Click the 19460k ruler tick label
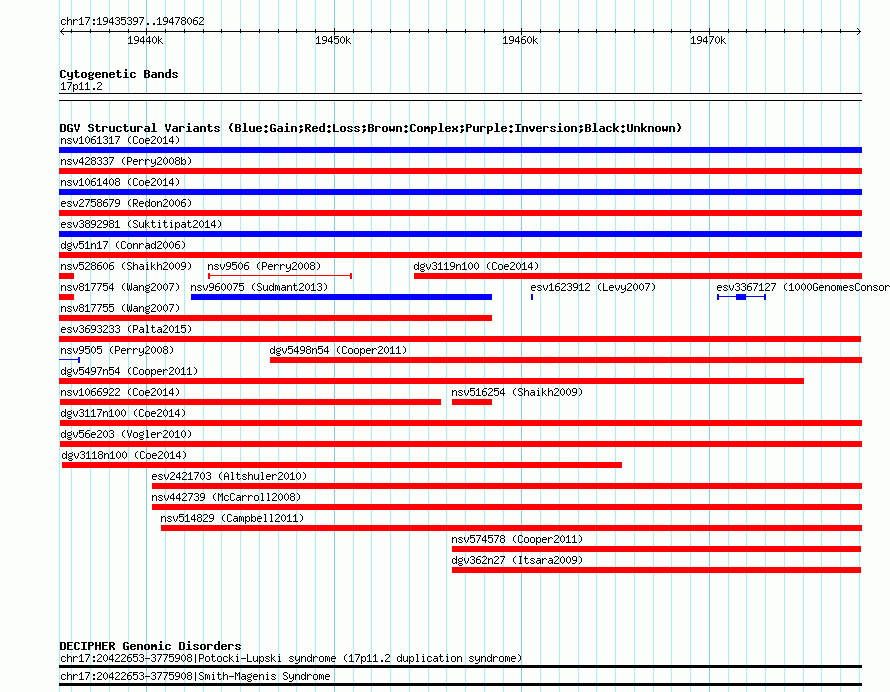 (x=520, y=40)
